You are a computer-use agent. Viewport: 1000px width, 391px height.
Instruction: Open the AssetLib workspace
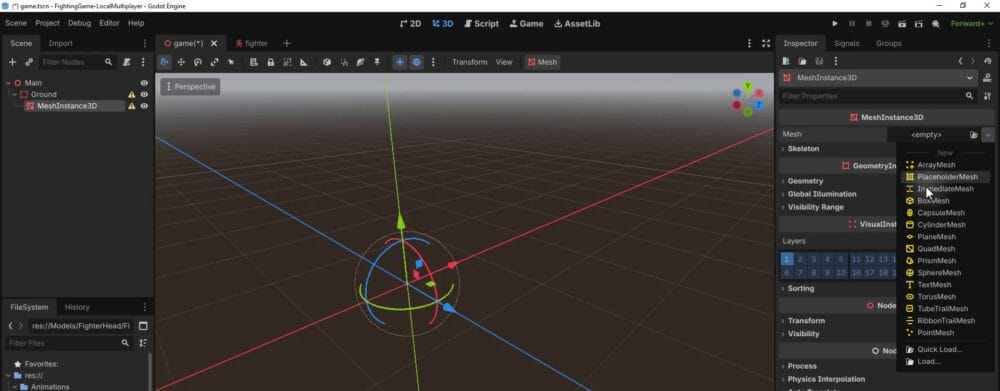pos(577,24)
